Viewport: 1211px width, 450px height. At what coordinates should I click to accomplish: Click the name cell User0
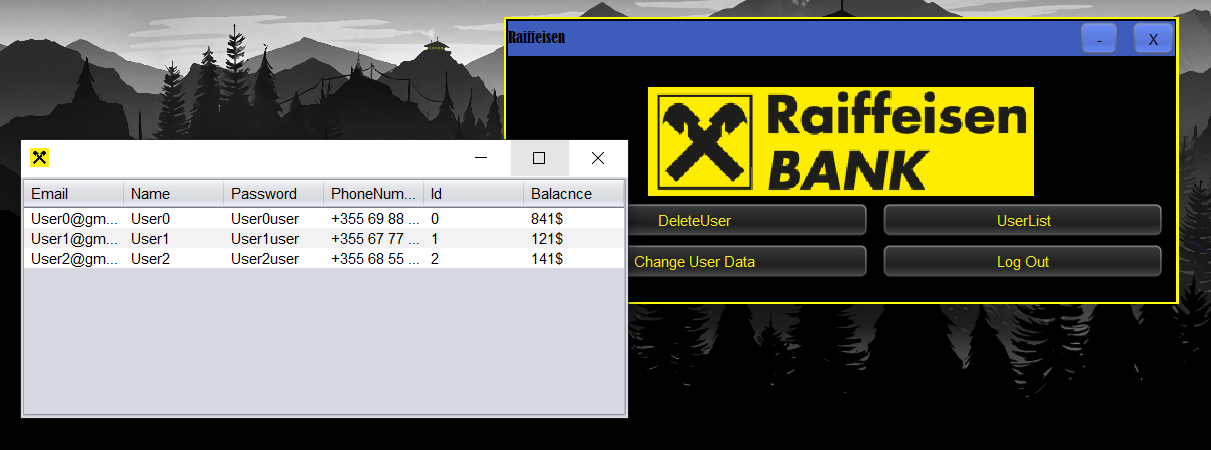(x=174, y=218)
